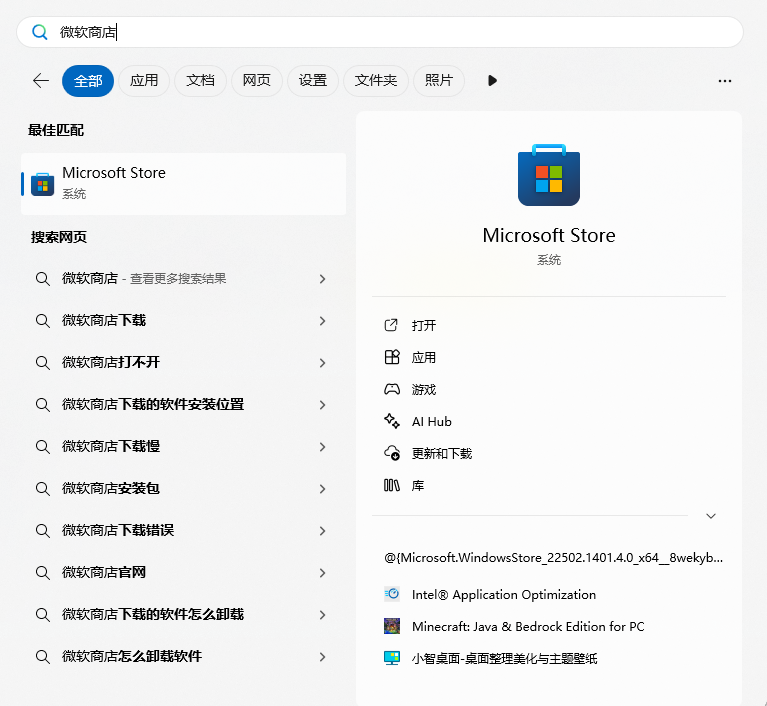Image resolution: width=767 pixels, height=706 pixels.
Task: Select web suggestion 微软商店下载错误
Action: coord(181,531)
